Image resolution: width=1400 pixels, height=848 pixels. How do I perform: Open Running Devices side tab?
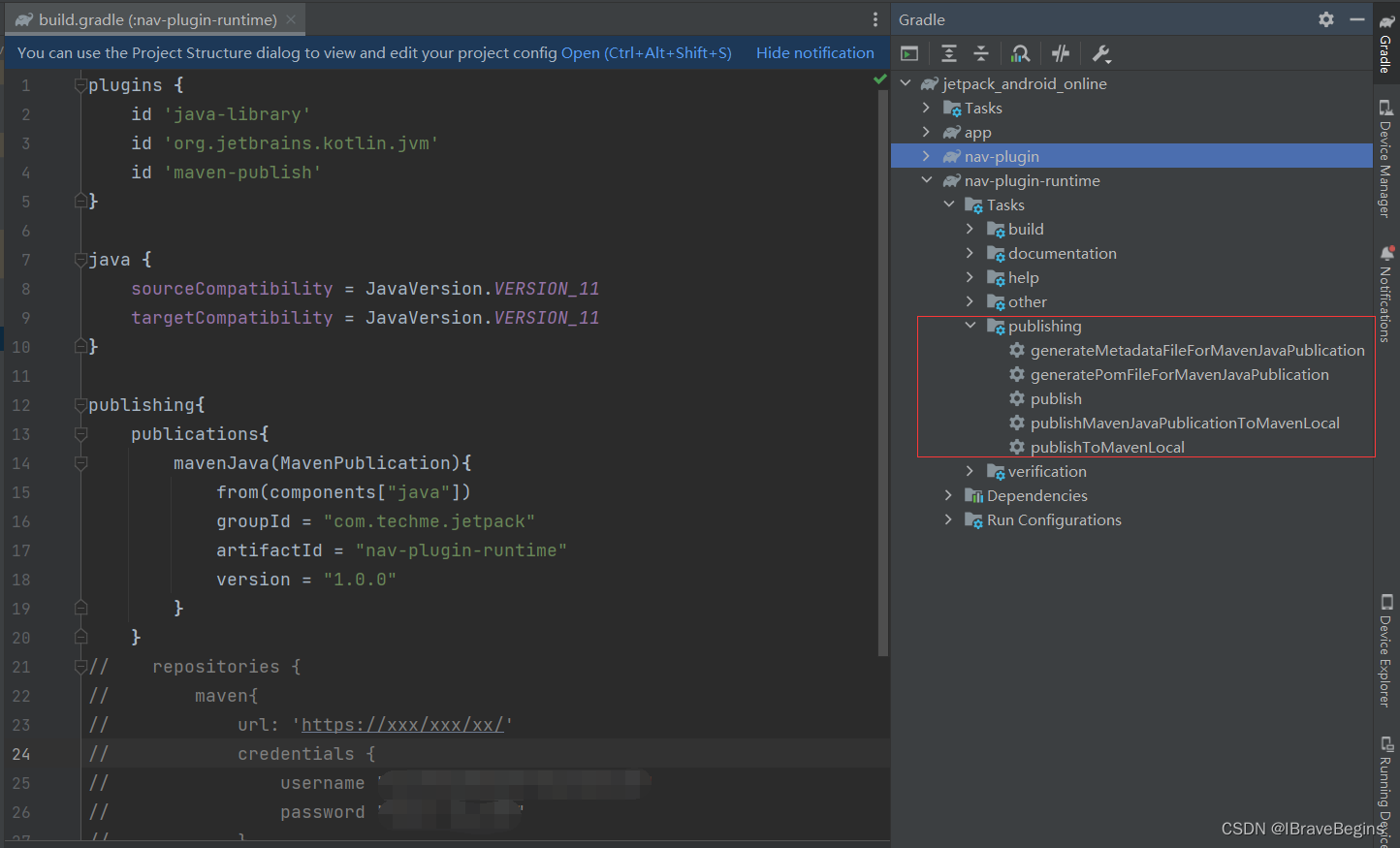pos(1386,790)
